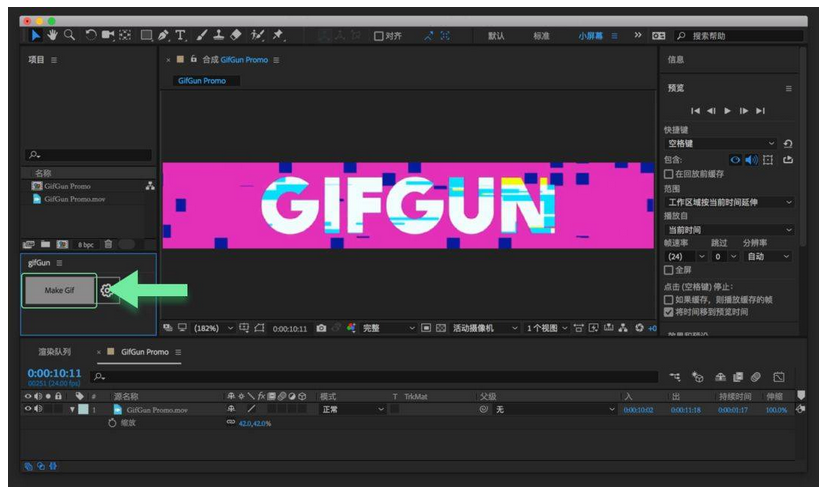
Task: Create a new composition from Project panel
Action: [x=62, y=244]
